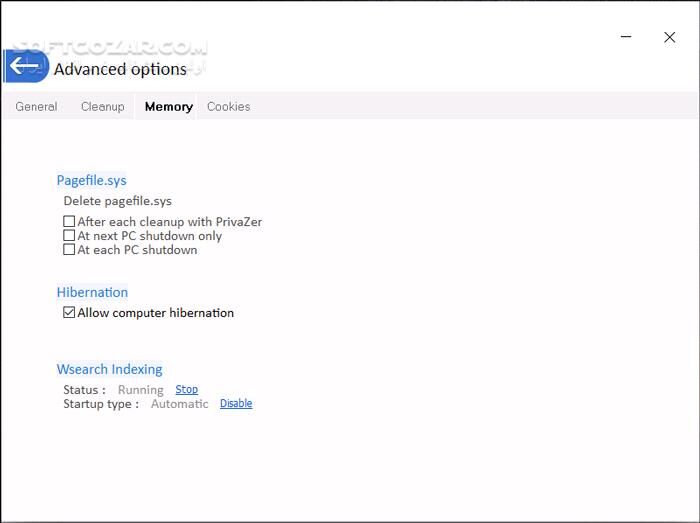This screenshot has height=523, width=700.
Task: Tick the At each PC shutdown checkbox
Action: tap(69, 250)
